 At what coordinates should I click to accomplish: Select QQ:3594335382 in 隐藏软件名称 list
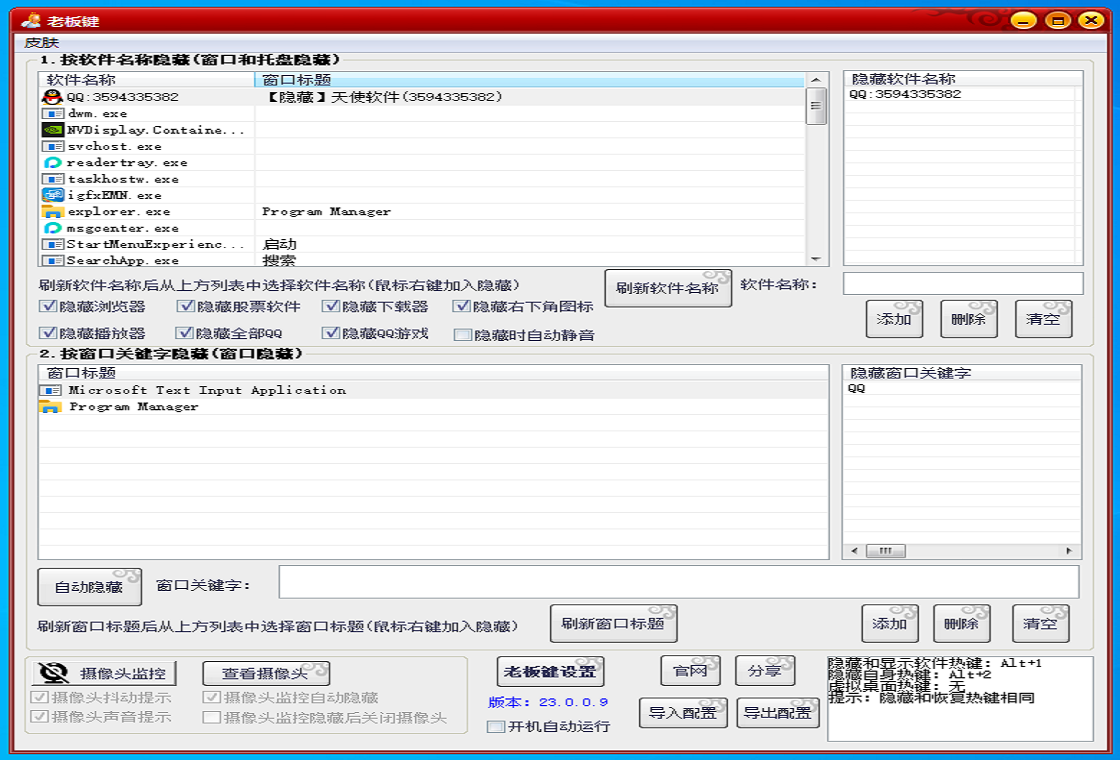(906, 94)
